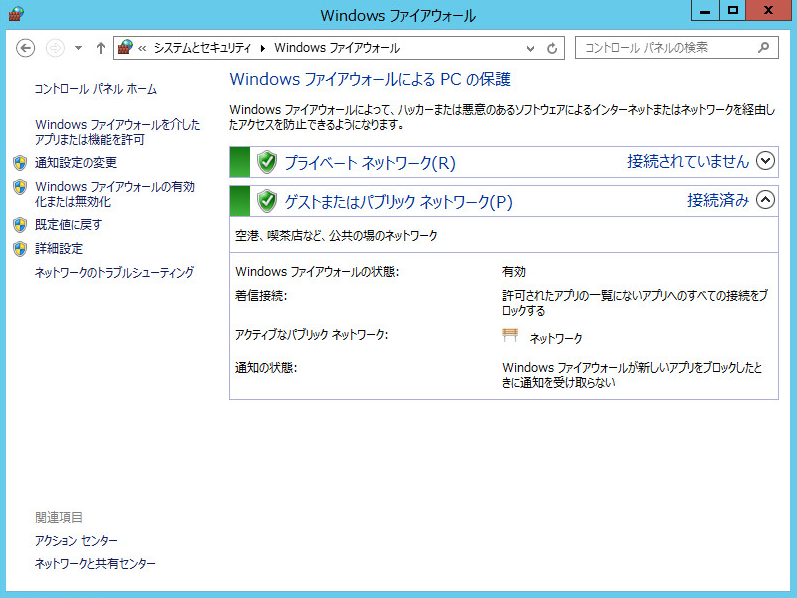
Task: Open アクション センター link
Action: 76,541
